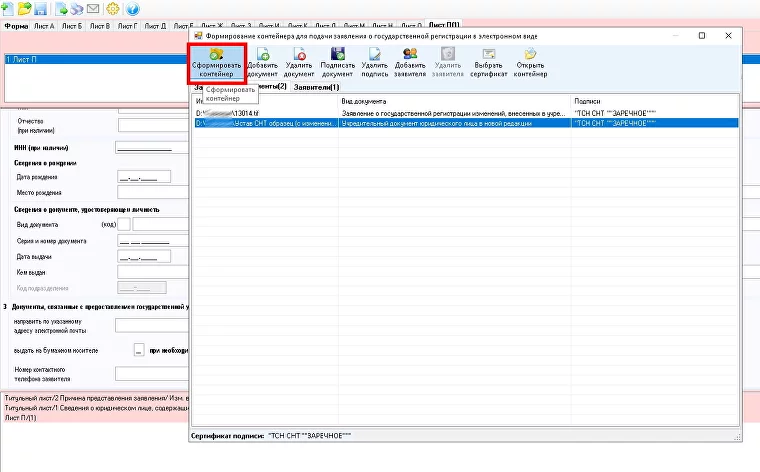Image resolution: width=760 pixels, height=472 pixels.
Task: Click the Кем выдан input field
Action: [153, 272]
